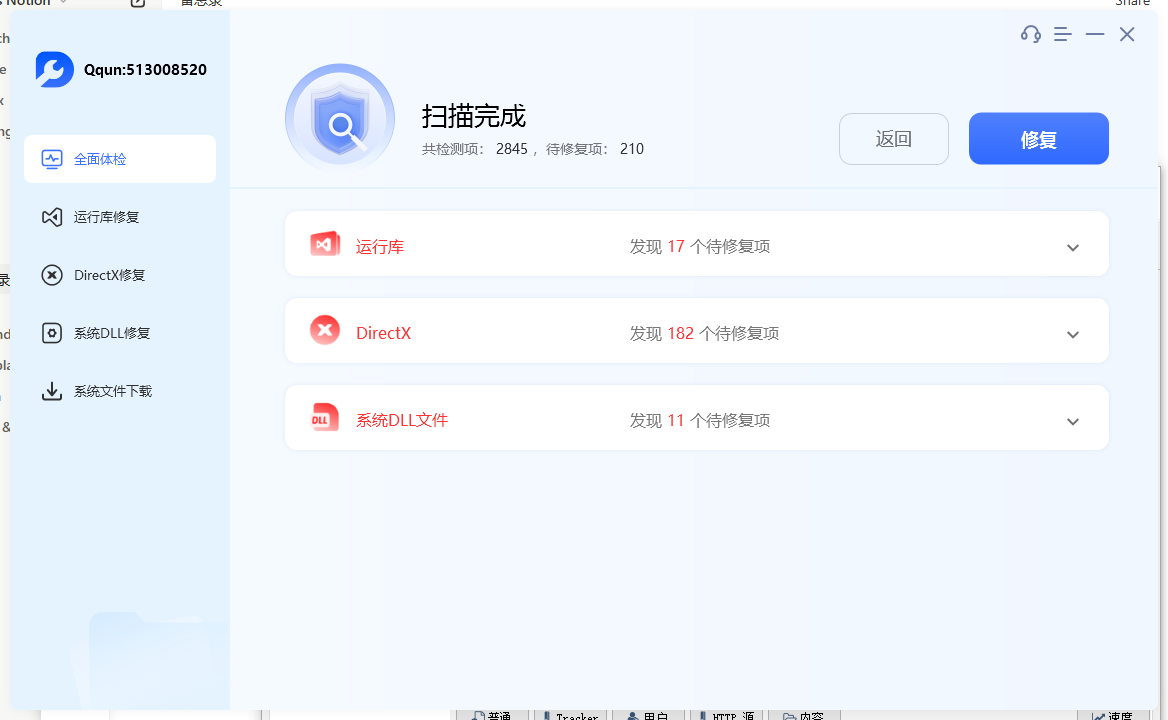Viewport: 1168px width, 720px height.
Task: Click the 发现 182 个待修复项 text
Action: pos(705,334)
